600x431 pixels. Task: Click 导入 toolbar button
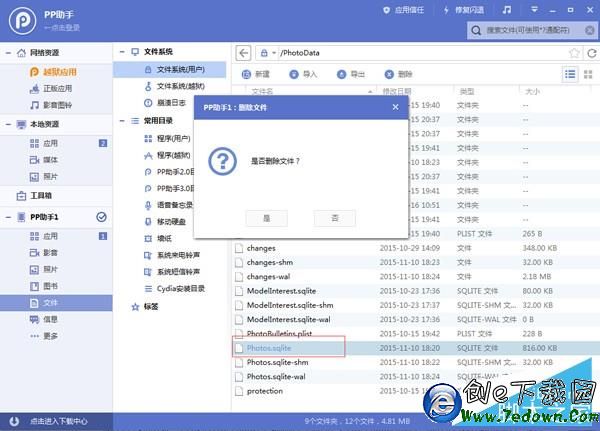point(303,74)
